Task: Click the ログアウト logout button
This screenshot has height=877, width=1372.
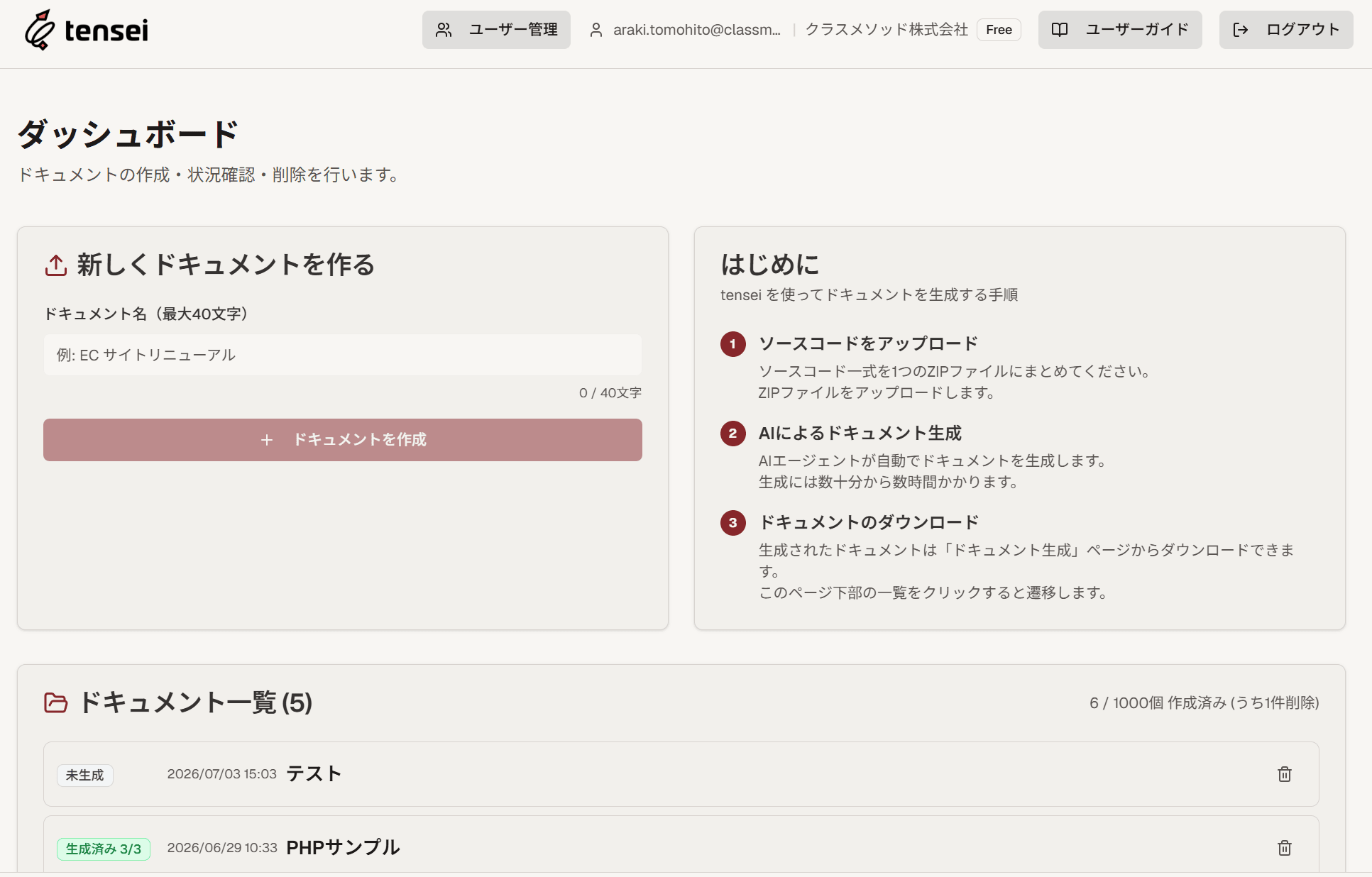Action: coord(1286,30)
